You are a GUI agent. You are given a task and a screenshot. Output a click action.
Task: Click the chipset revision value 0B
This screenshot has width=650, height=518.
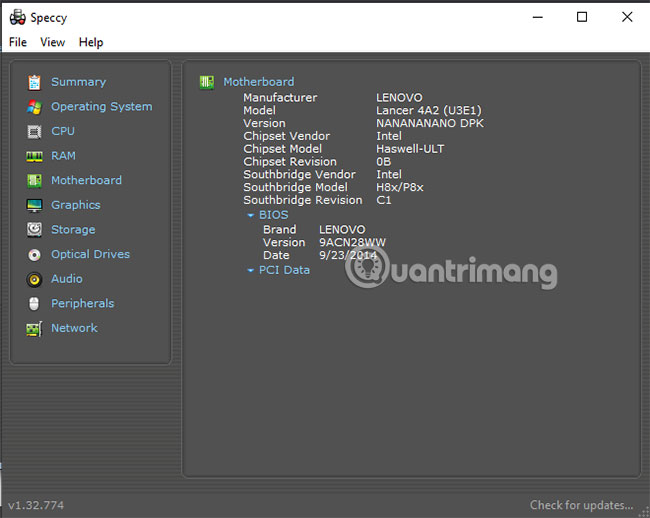(x=383, y=162)
